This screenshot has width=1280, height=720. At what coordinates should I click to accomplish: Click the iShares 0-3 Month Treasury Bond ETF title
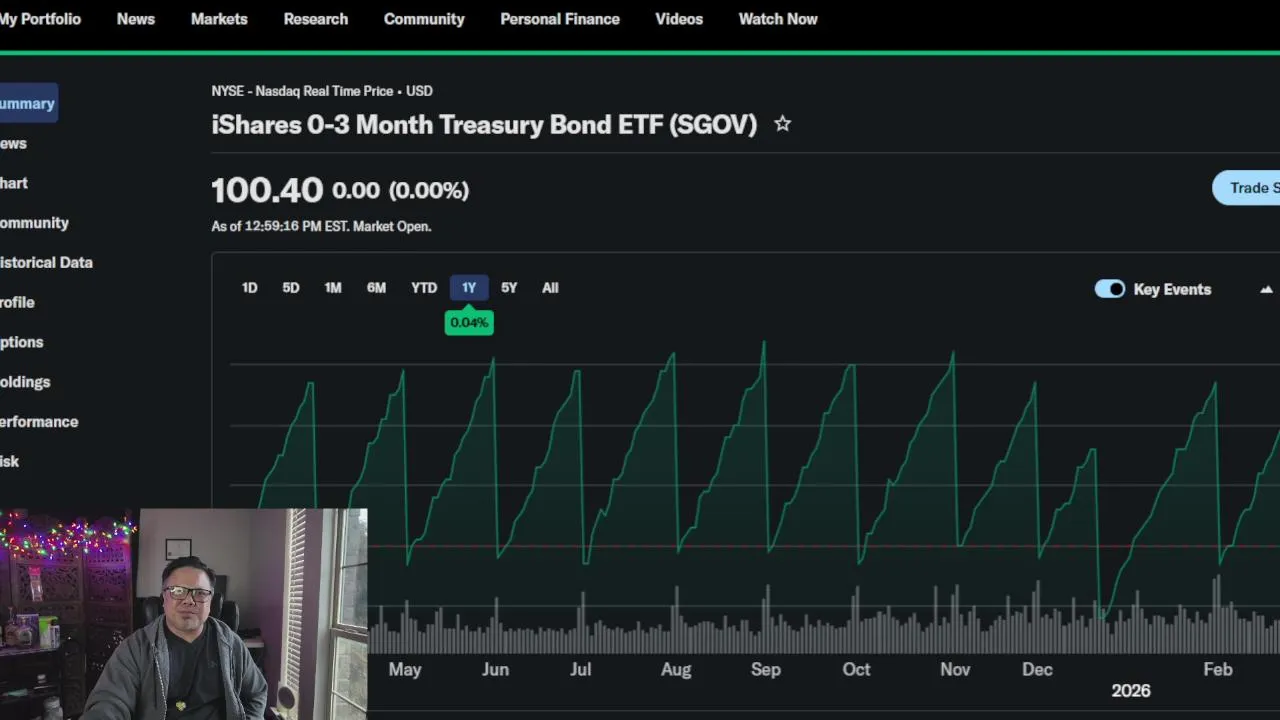tap(484, 124)
